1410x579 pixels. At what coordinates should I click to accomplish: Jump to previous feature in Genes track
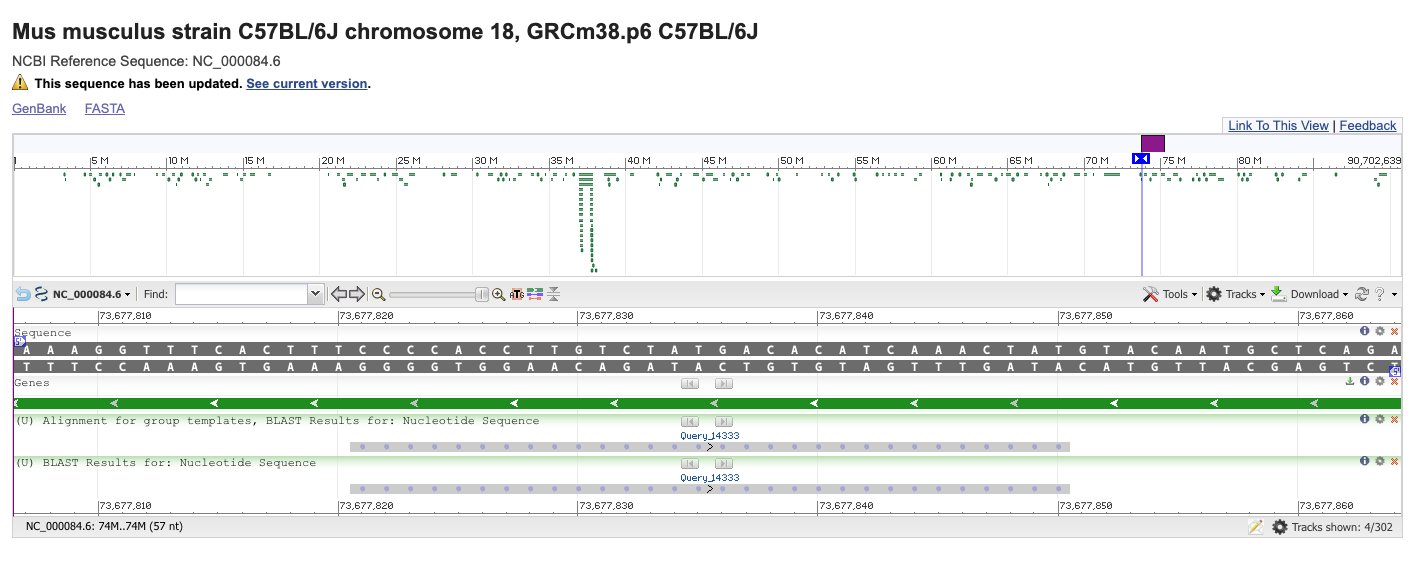[690, 383]
